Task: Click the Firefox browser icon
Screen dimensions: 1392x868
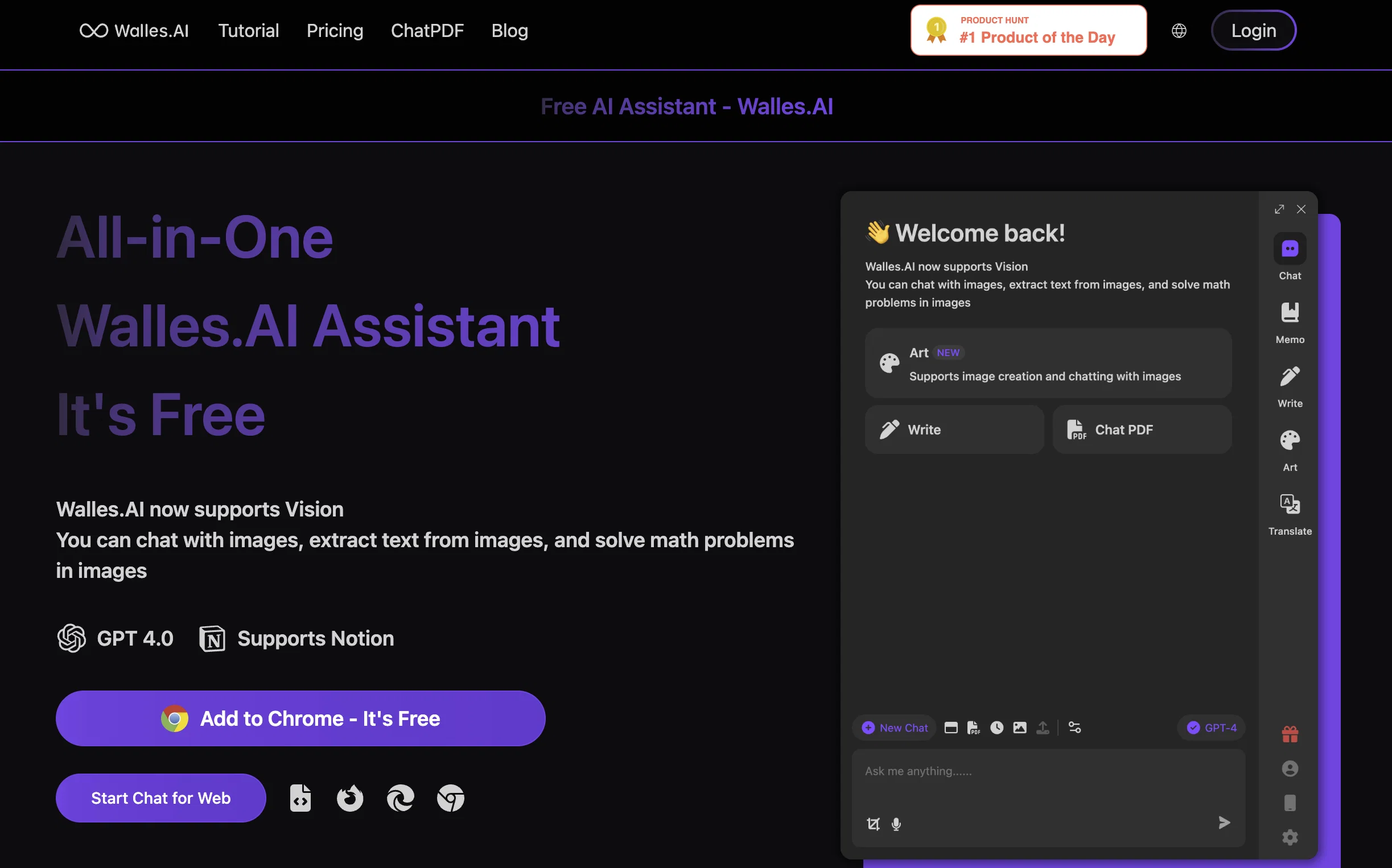Action: (x=350, y=798)
